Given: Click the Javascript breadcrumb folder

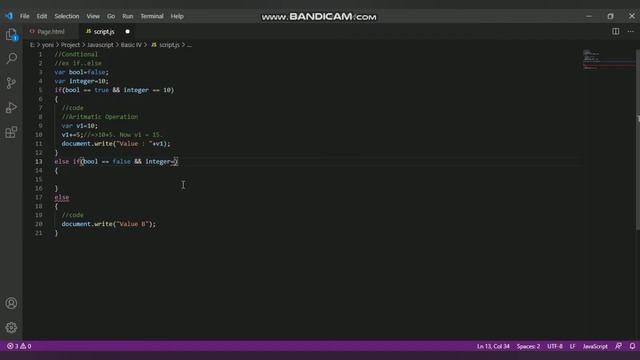Looking at the screenshot, I should [x=100, y=45].
